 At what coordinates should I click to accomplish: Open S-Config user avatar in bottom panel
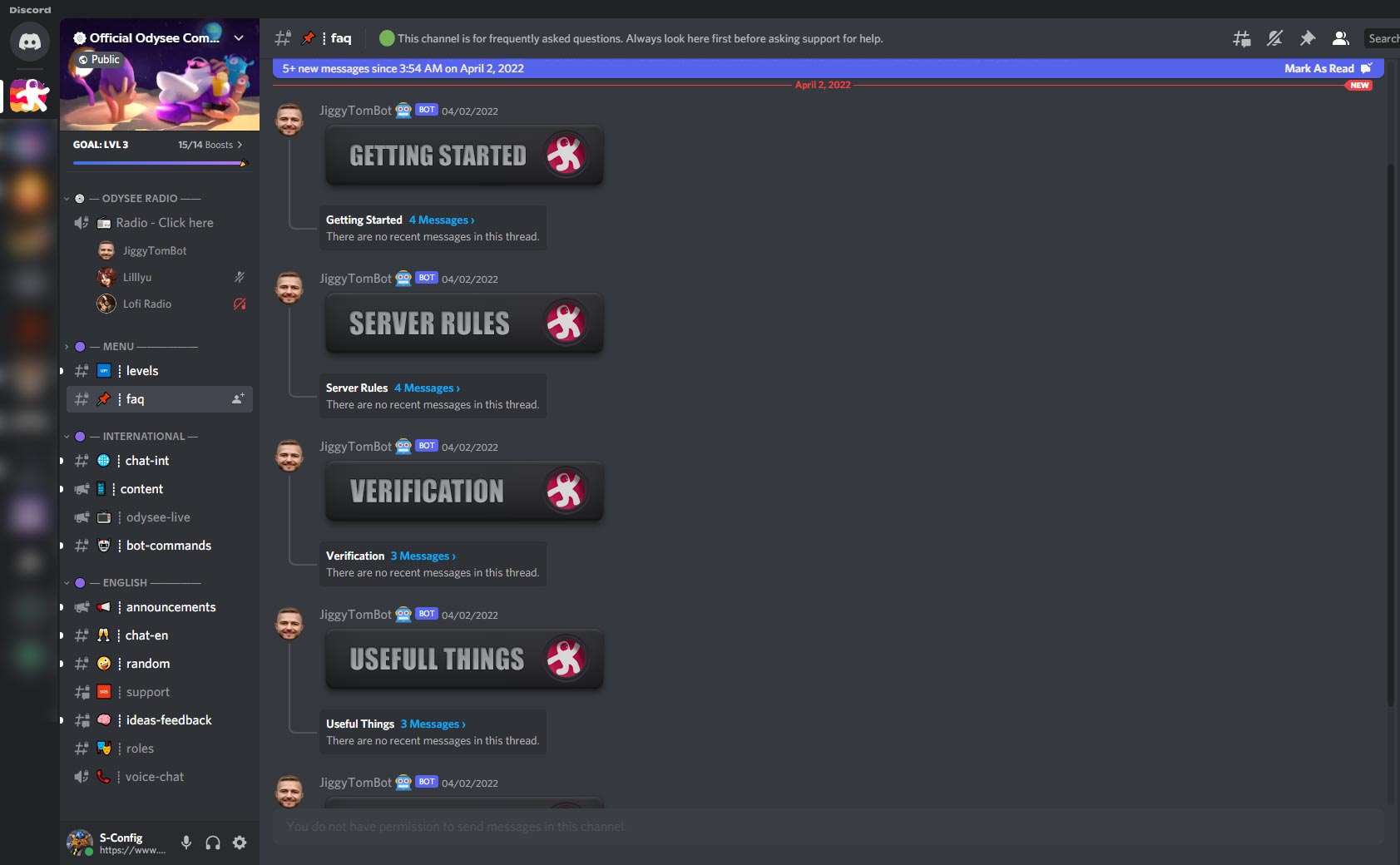80,843
